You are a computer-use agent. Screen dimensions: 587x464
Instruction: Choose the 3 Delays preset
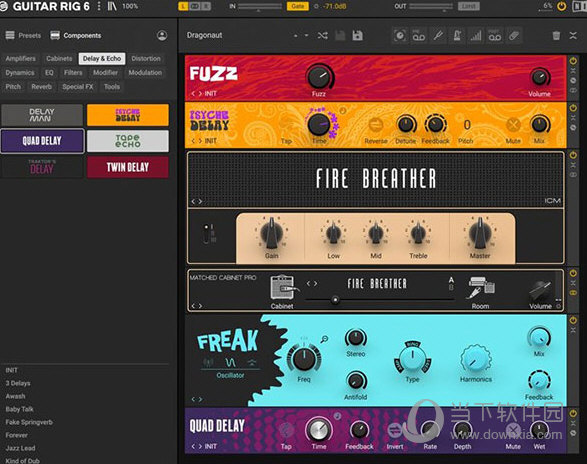click(18, 383)
